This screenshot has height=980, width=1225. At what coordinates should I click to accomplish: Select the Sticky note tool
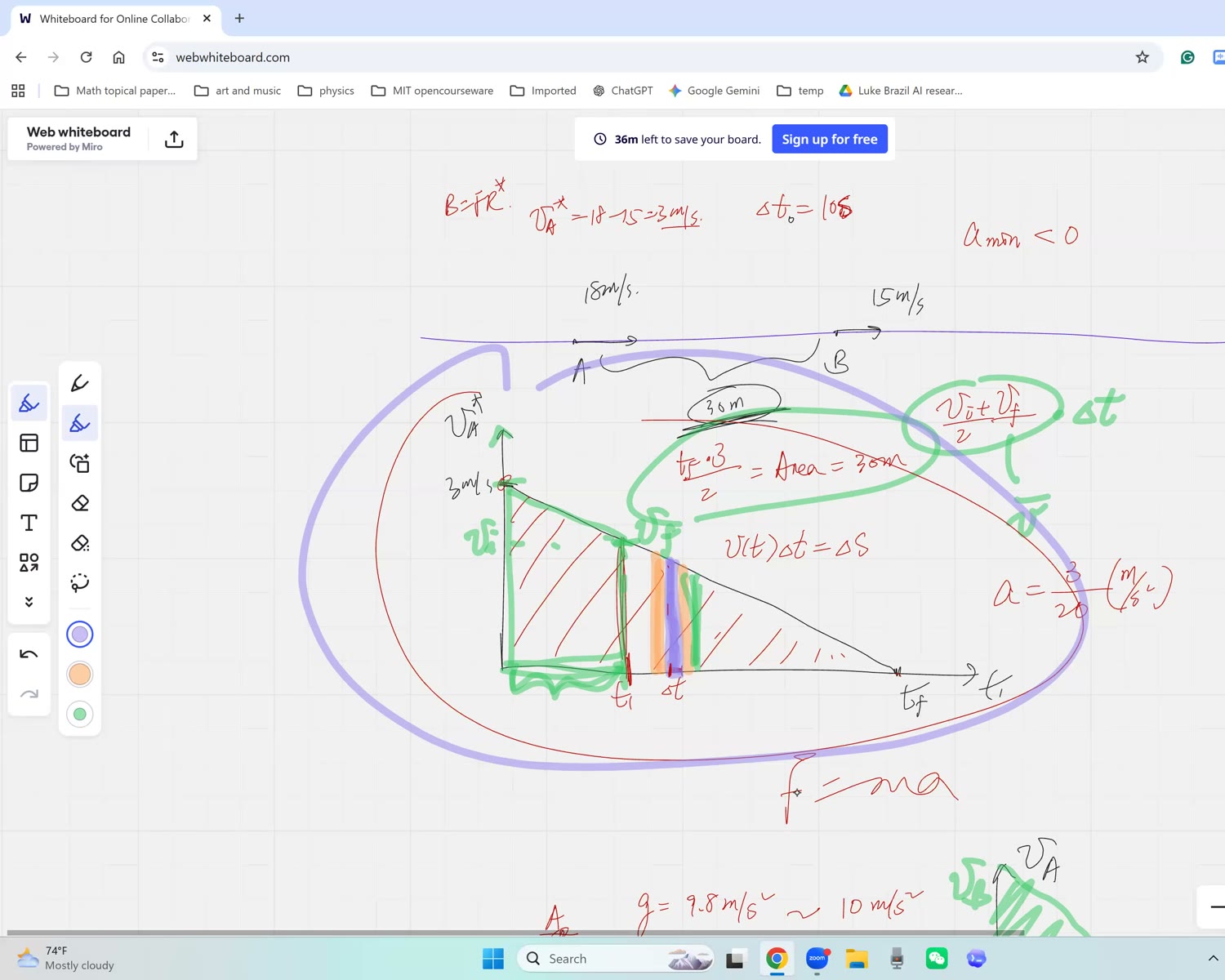[29, 483]
